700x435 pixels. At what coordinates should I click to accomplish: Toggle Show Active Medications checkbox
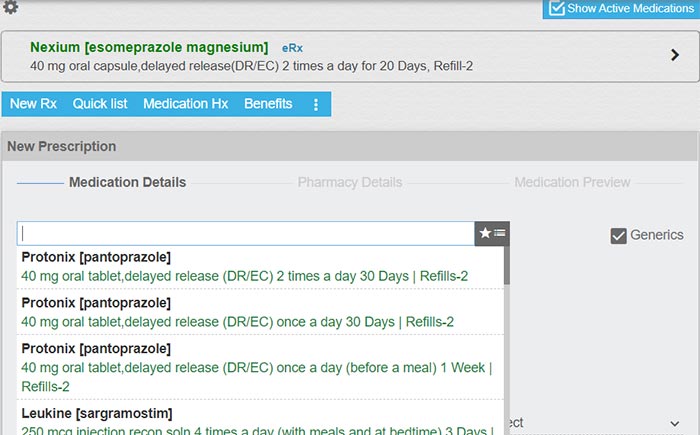tap(558, 9)
